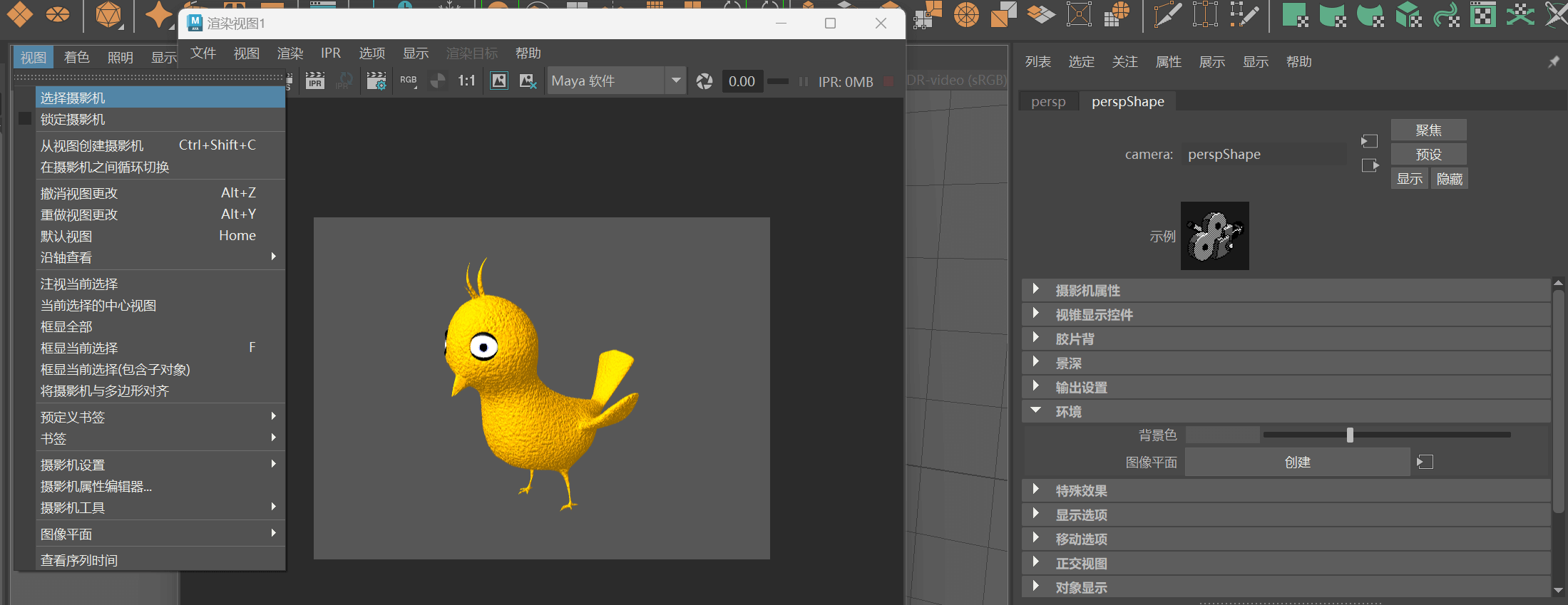Expand the 摄影机属性 section
Viewport: 1568px width, 605px height.
[1286, 290]
